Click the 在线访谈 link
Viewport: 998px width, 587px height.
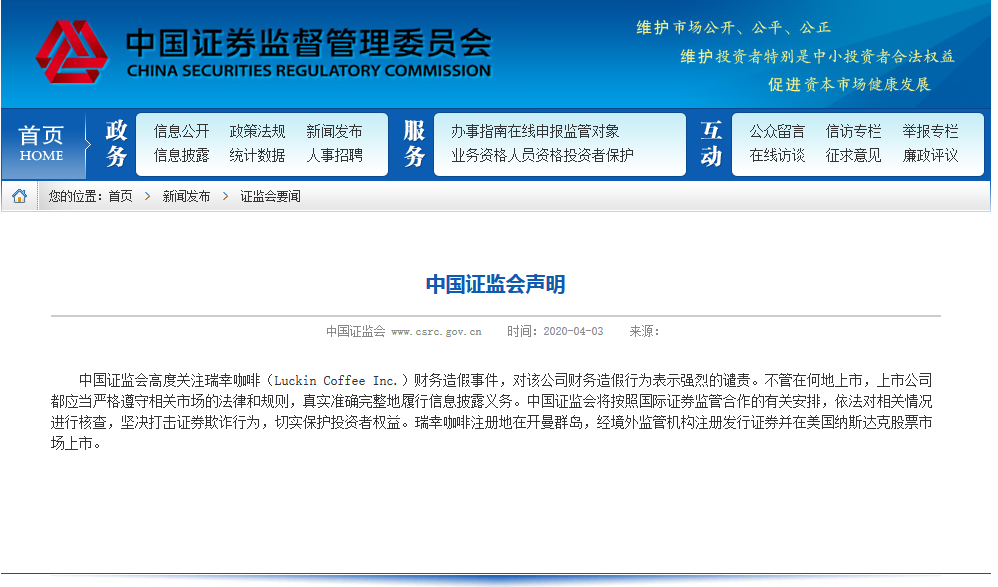pyautogui.click(x=777, y=155)
